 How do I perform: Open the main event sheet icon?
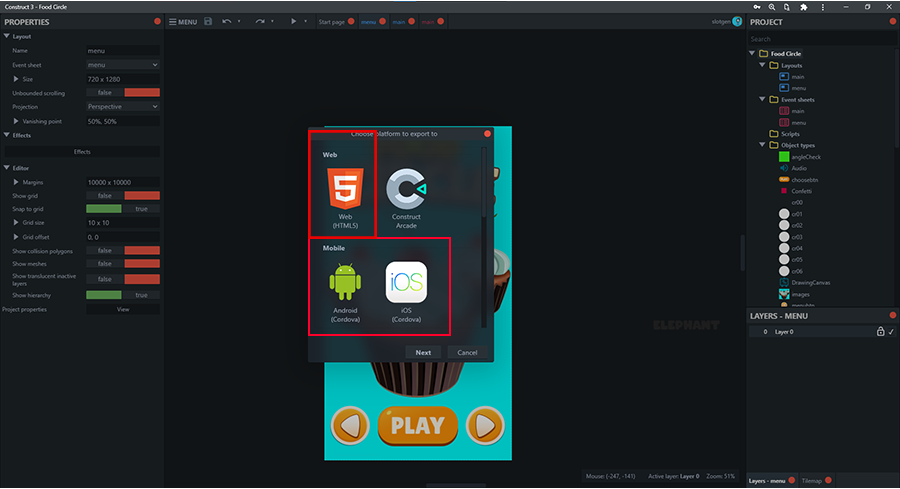click(x=784, y=111)
